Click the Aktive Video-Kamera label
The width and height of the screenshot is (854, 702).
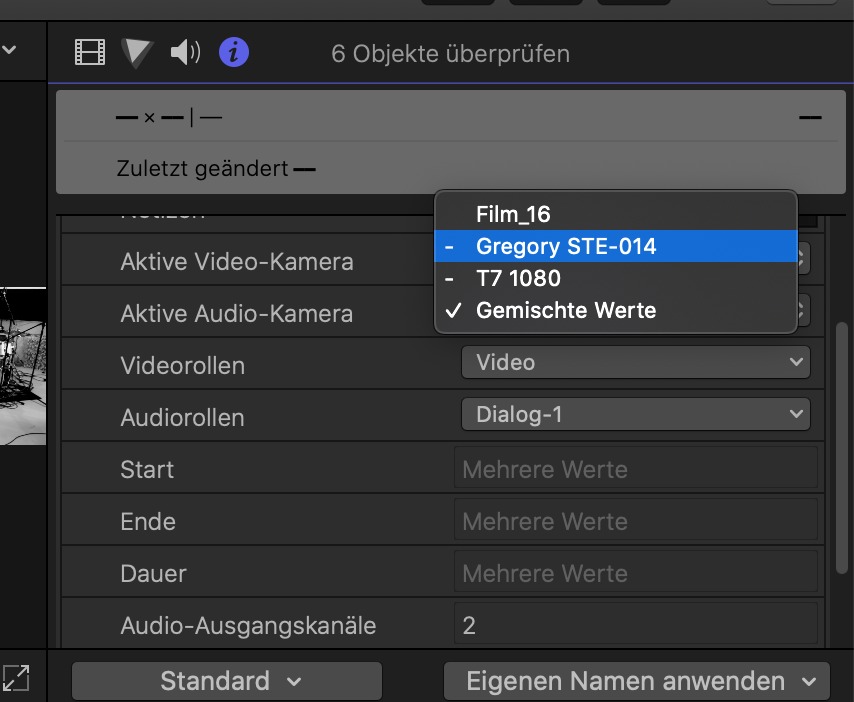[237, 262]
